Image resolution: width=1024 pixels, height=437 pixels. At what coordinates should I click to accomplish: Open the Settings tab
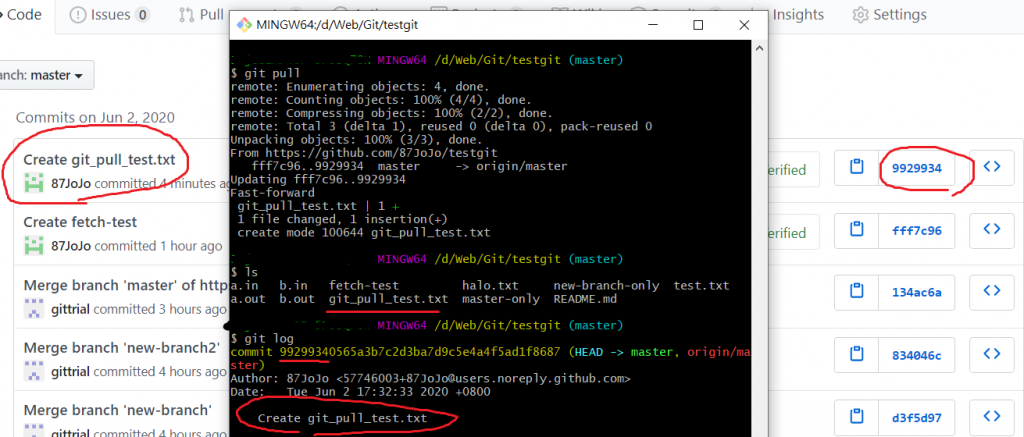point(889,14)
